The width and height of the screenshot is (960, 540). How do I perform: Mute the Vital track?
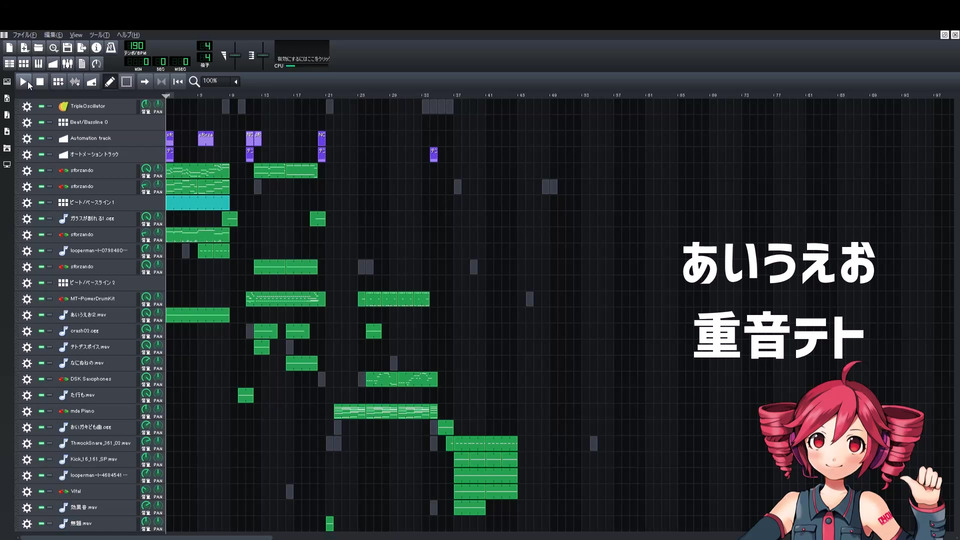pos(41,492)
